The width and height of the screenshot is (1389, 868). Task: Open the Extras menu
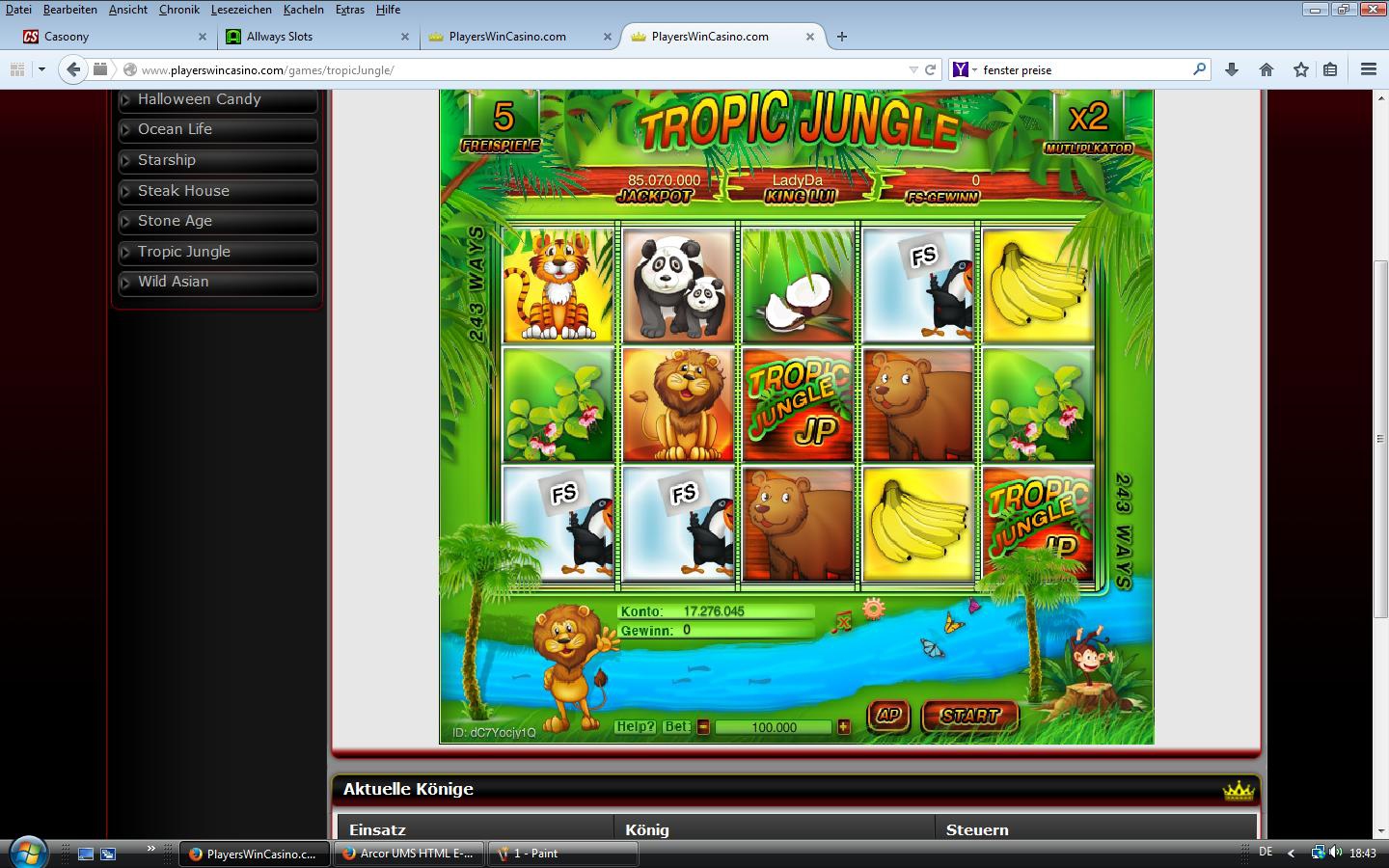click(x=350, y=10)
